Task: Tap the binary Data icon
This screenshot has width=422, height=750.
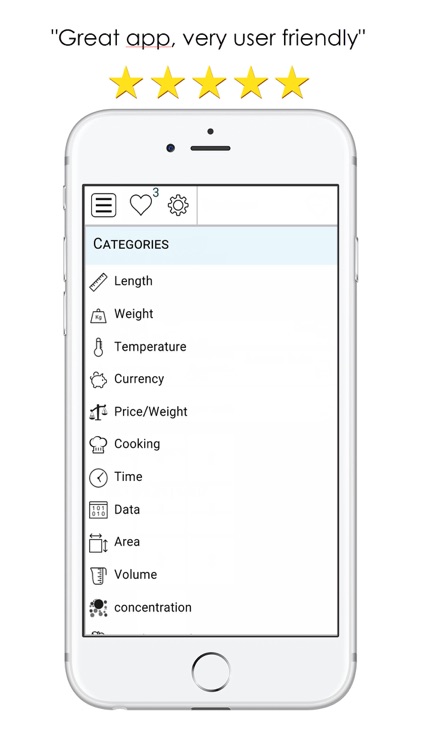Action: click(x=99, y=510)
